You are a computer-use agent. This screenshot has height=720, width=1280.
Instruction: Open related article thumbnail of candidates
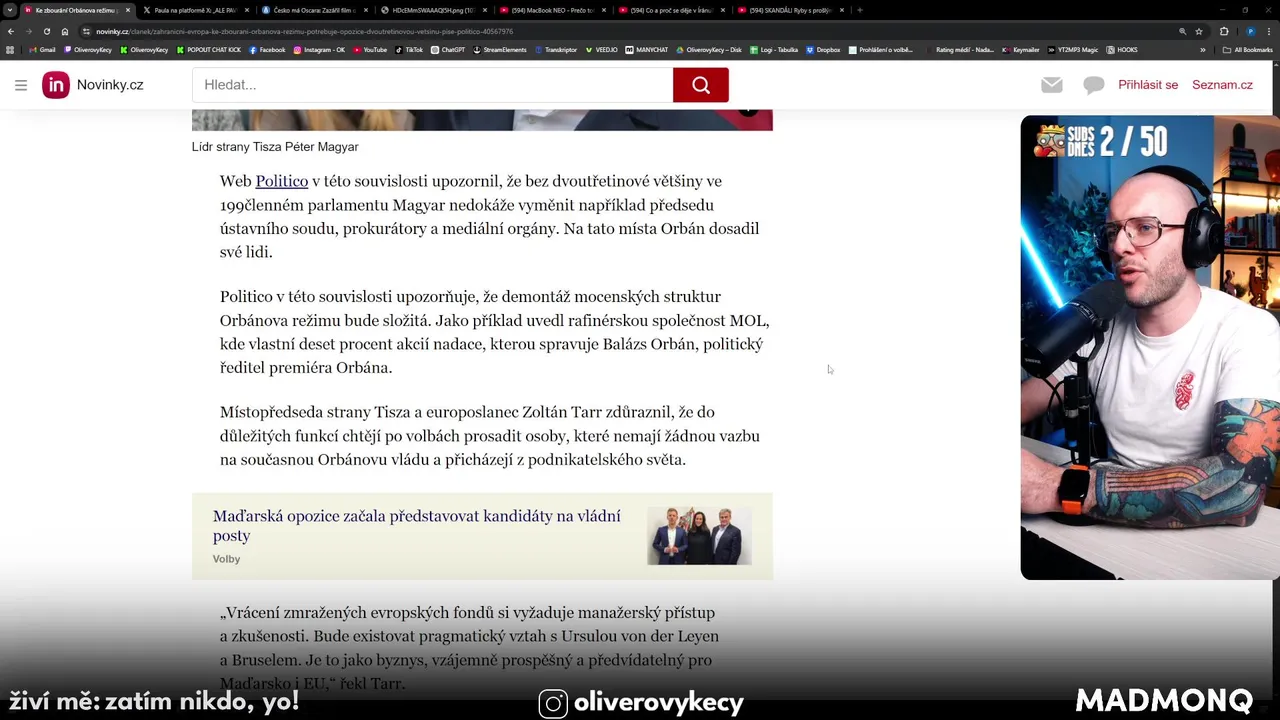[699, 535]
